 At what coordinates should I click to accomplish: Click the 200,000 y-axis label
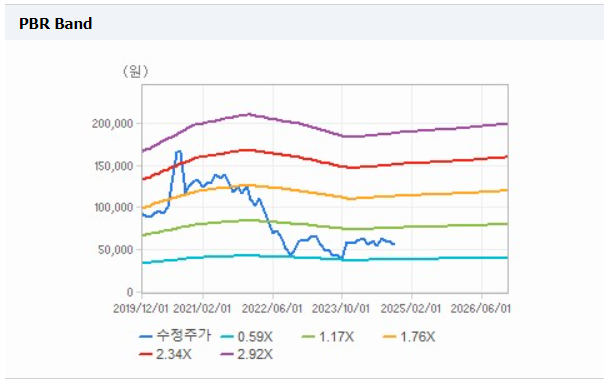tap(113, 124)
